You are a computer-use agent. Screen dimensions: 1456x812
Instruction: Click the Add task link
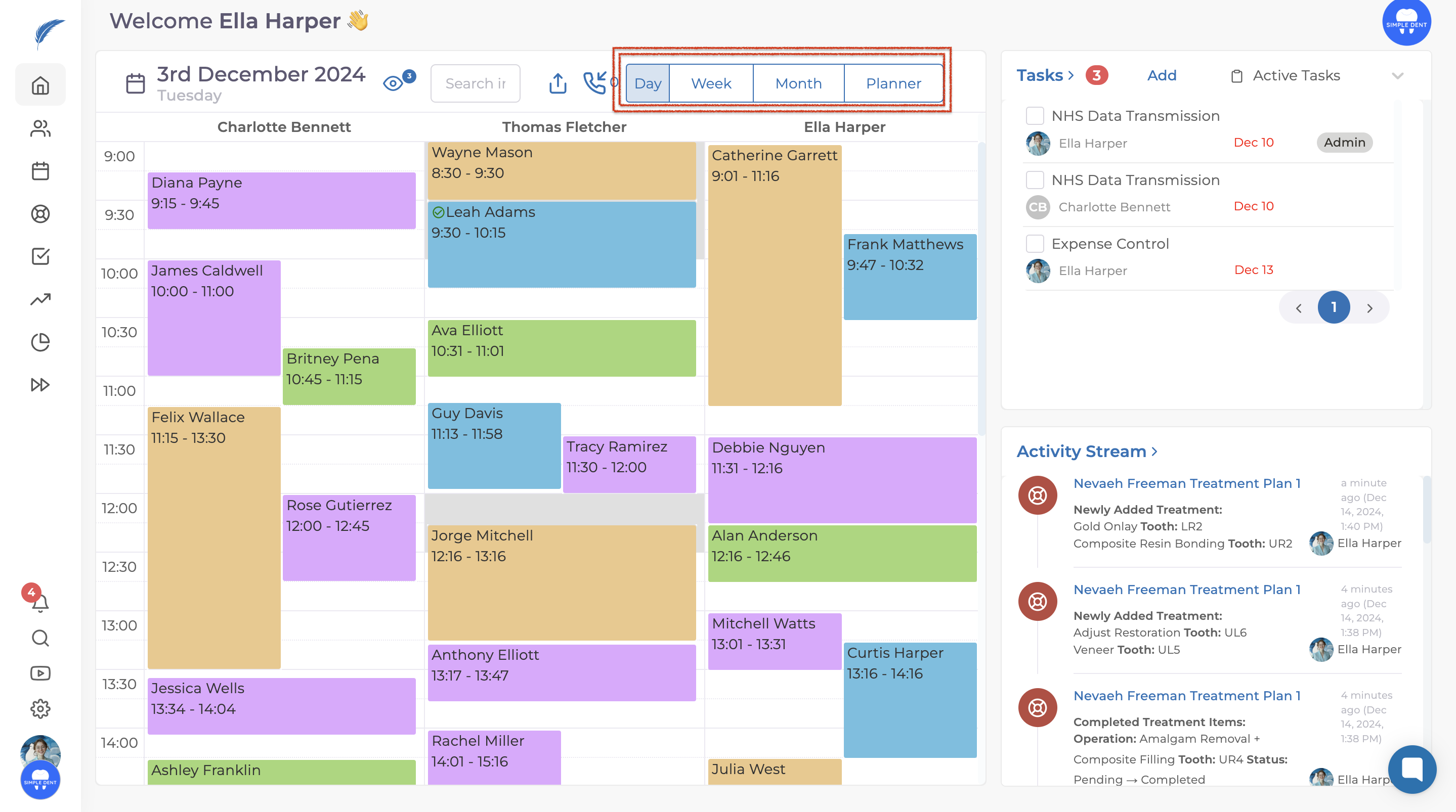point(1162,76)
